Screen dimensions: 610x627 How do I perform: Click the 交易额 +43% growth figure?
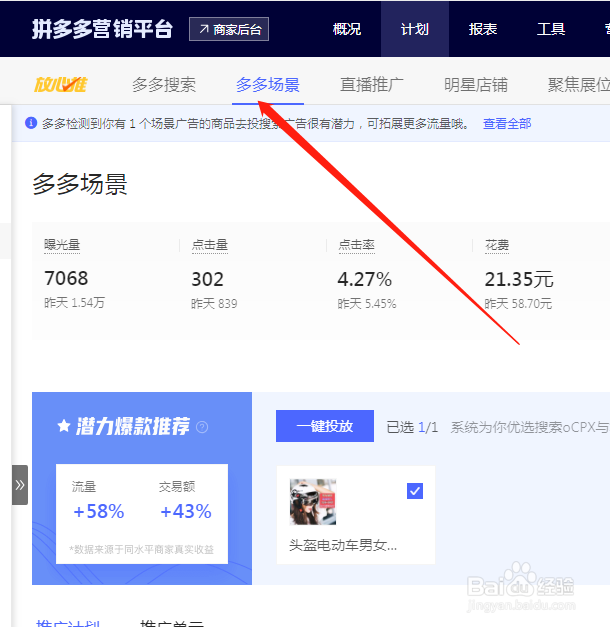point(186,511)
